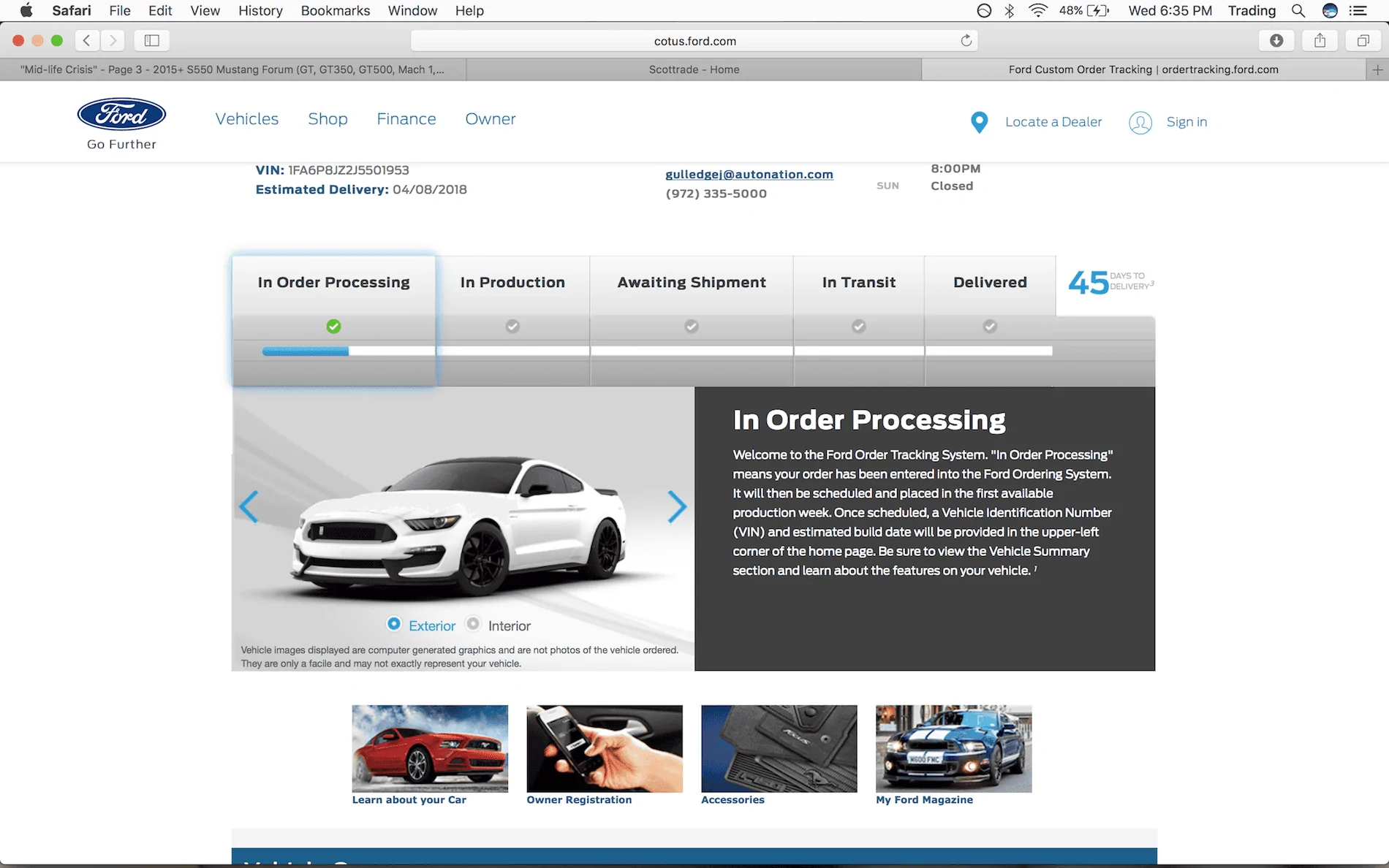Screen dimensions: 1389x868
Task: Open Notification Center list icon
Action: coord(1358,10)
